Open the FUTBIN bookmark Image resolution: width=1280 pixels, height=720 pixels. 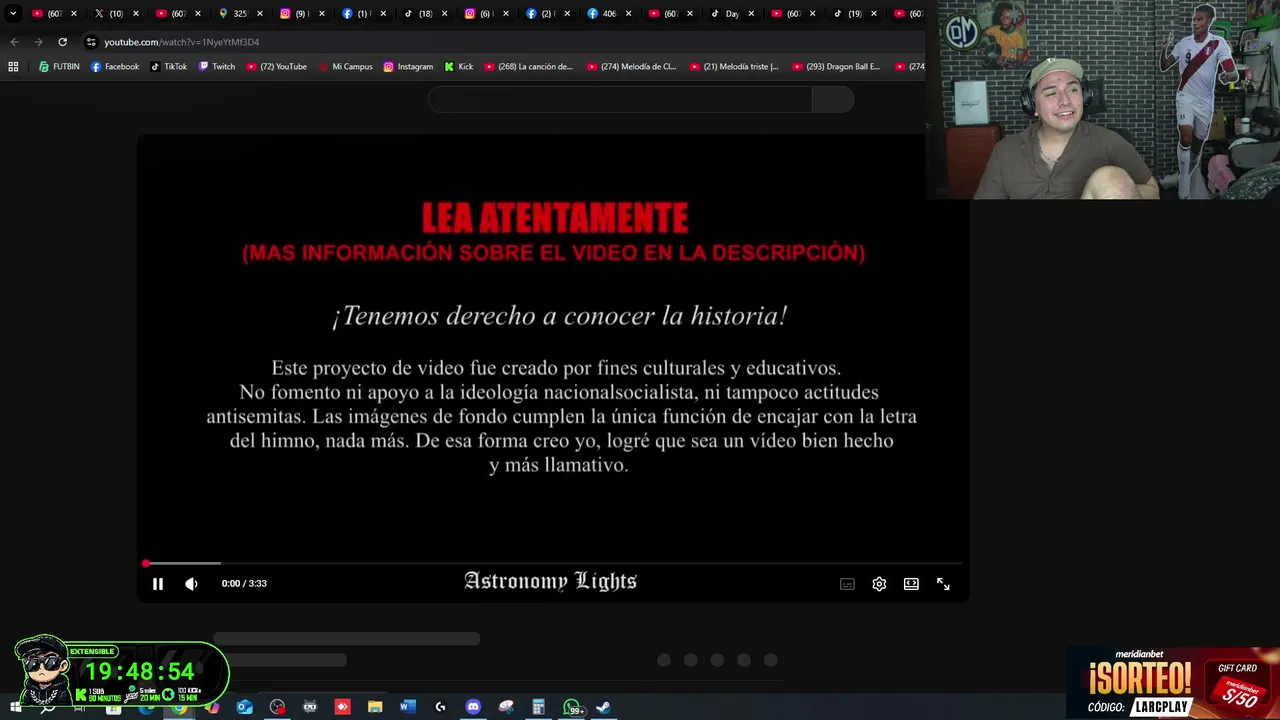(59, 67)
